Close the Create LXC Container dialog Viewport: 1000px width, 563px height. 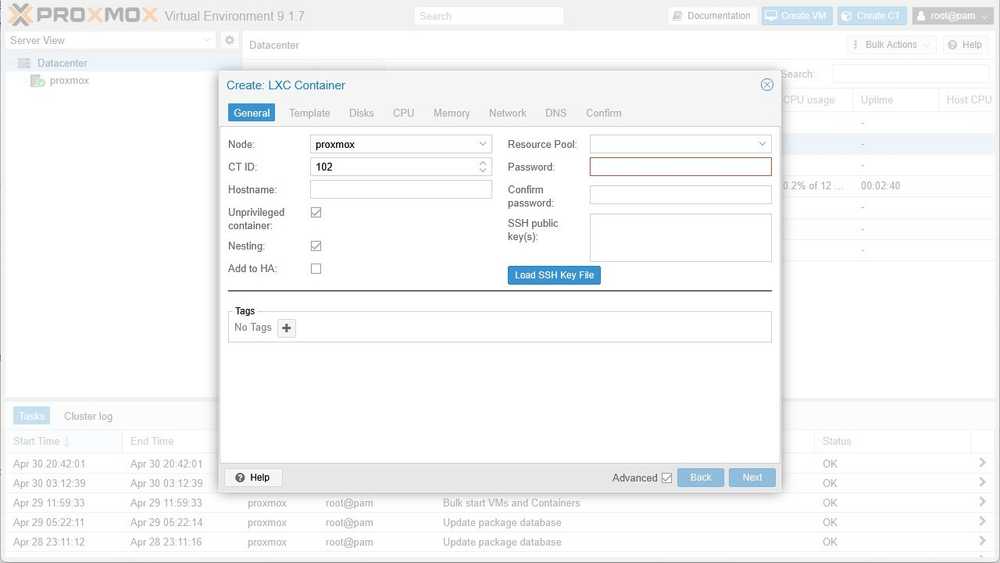pos(767,85)
